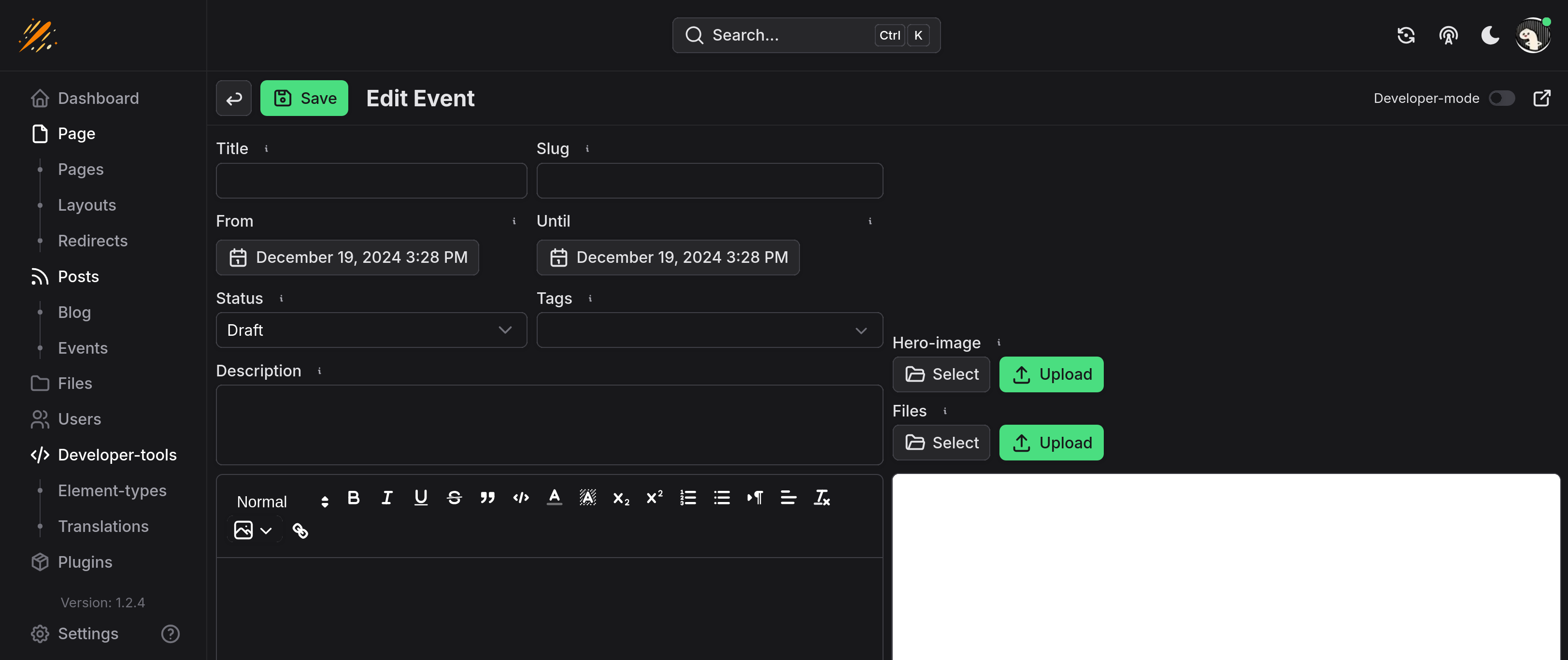Viewport: 1568px width, 660px height.
Task: Click Upload under Hero-image
Action: pyautogui.click(x=1051, y=374)
